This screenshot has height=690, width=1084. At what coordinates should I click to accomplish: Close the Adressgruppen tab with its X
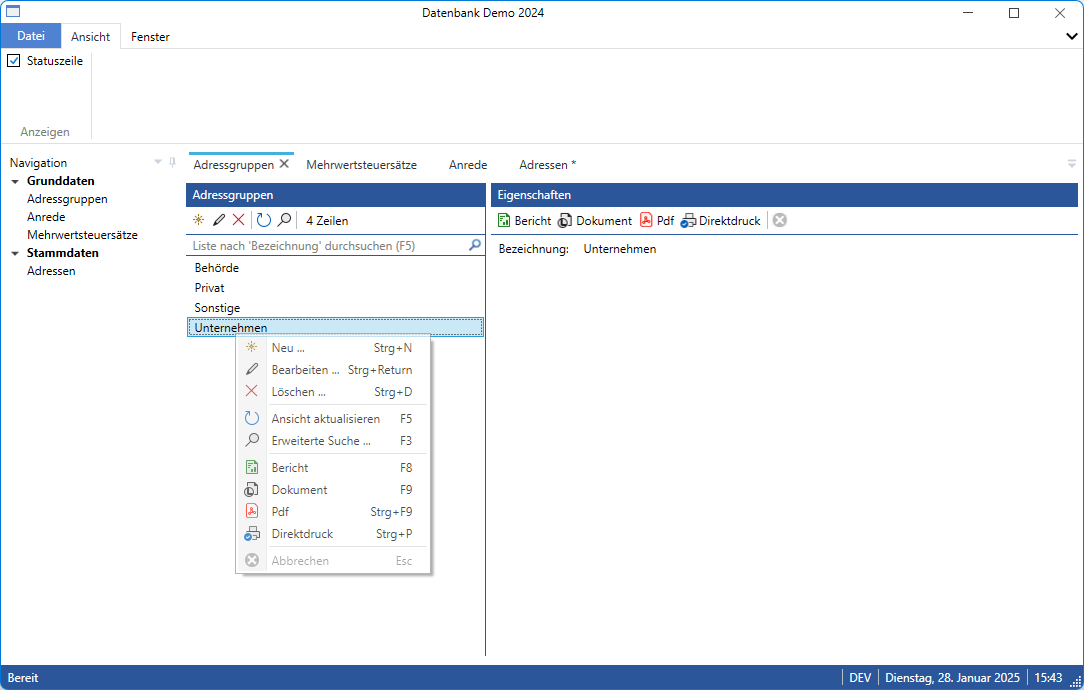pos(284,164)
